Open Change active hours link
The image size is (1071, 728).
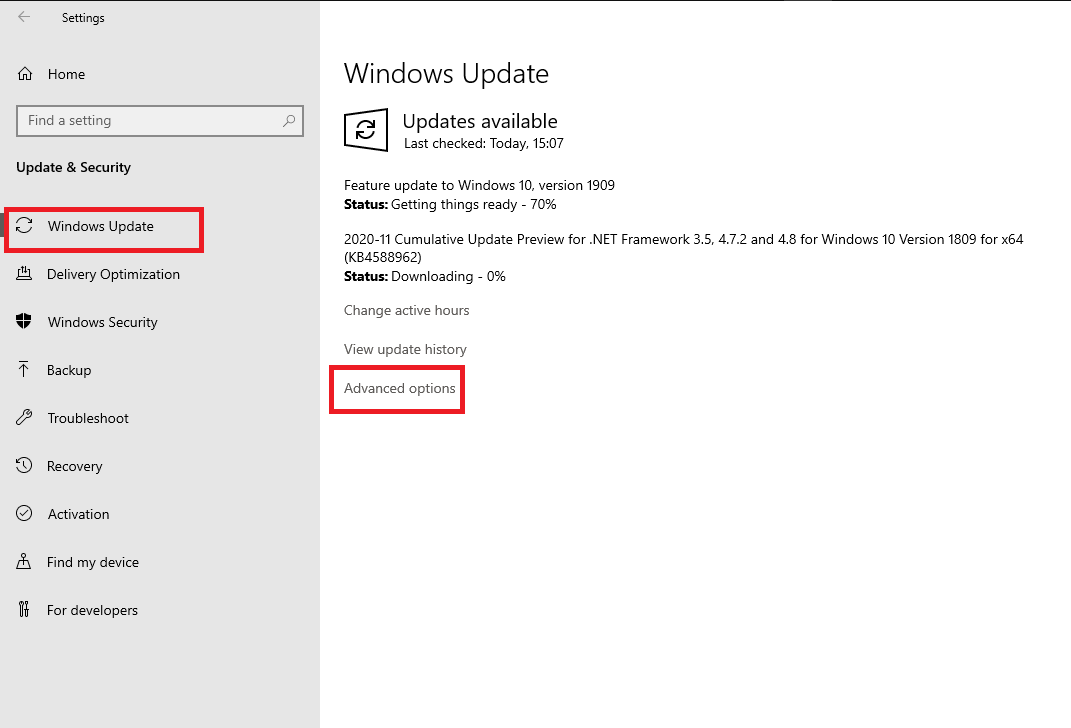point(406,310)
